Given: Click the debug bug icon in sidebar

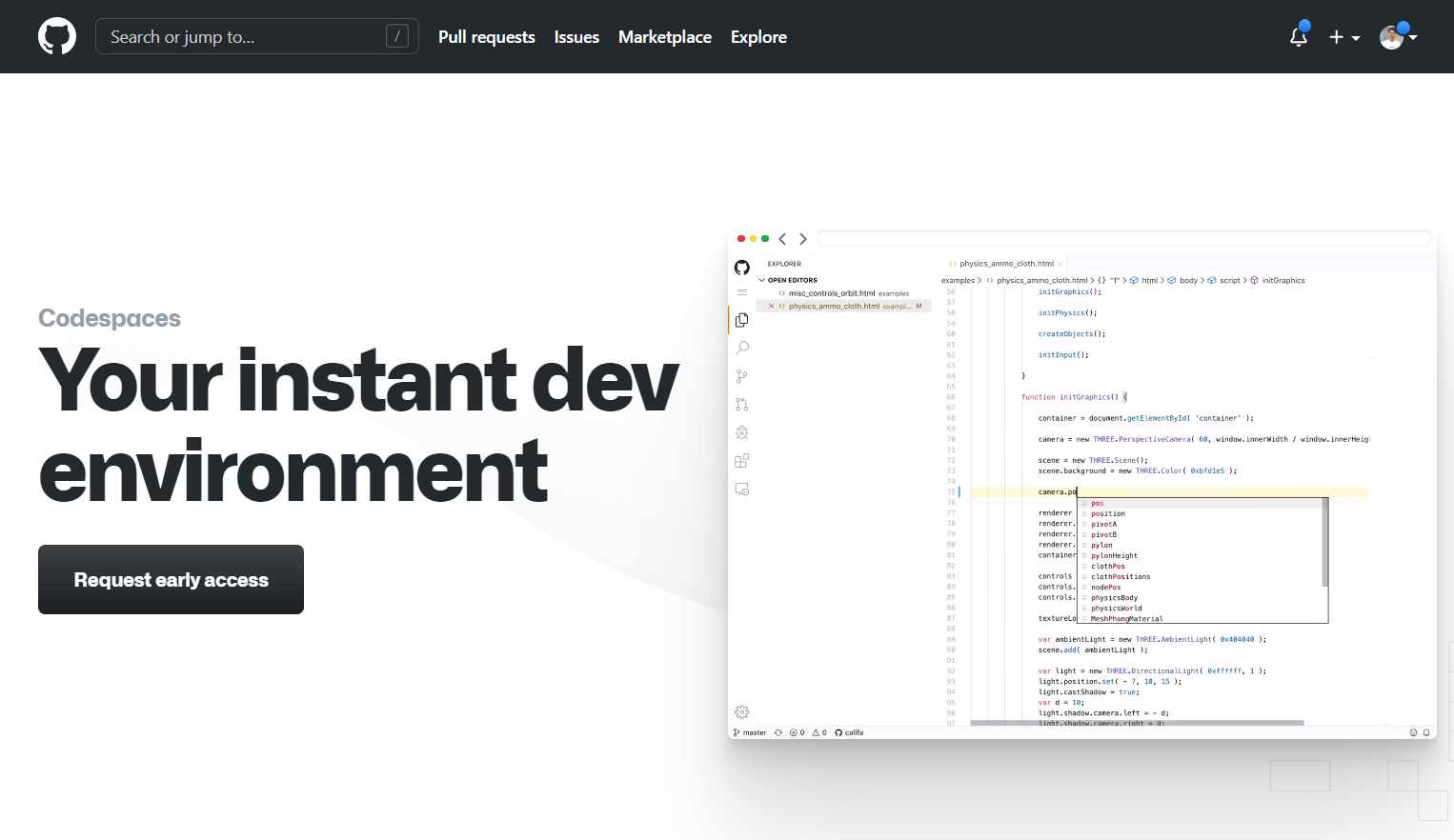Looking at the screenshot, I should [742, 432].
